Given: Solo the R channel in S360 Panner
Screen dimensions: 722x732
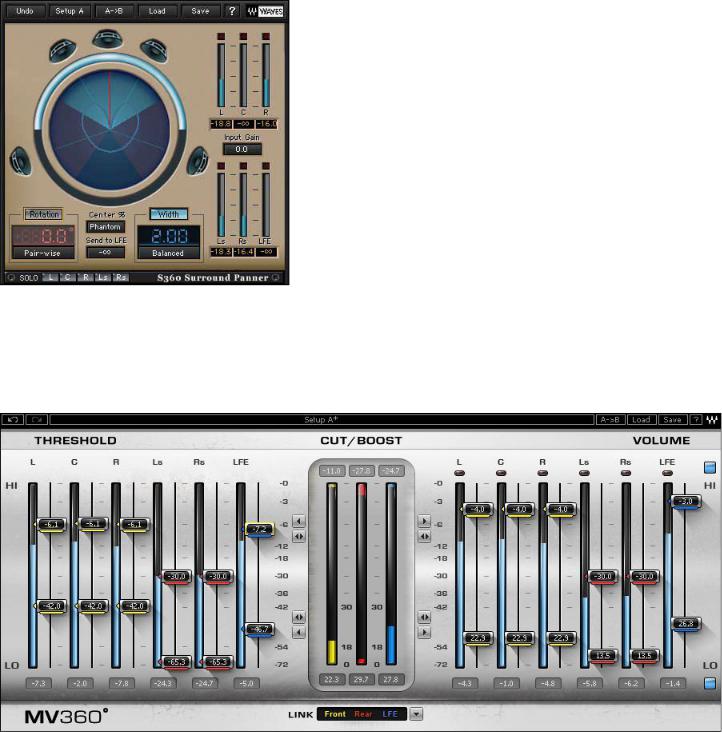Looking at the screenshot, I should pos(85,277).
